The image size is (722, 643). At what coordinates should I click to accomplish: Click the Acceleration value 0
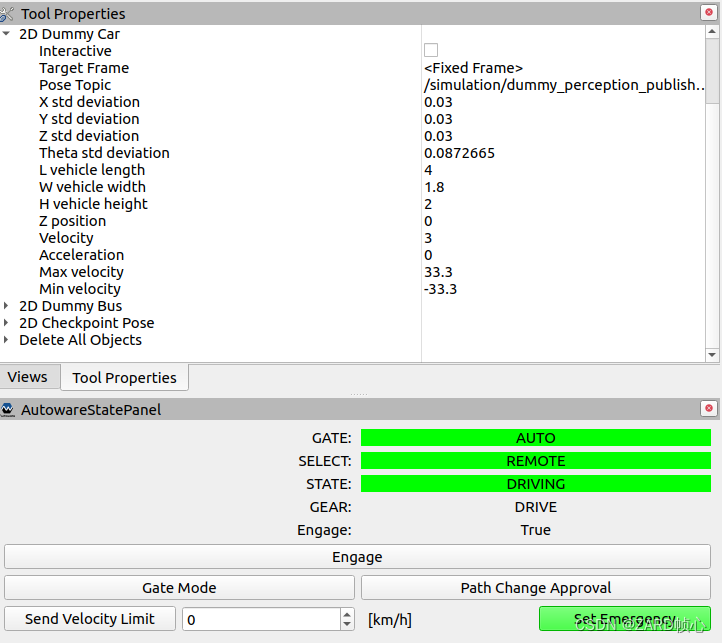(428, 255)
